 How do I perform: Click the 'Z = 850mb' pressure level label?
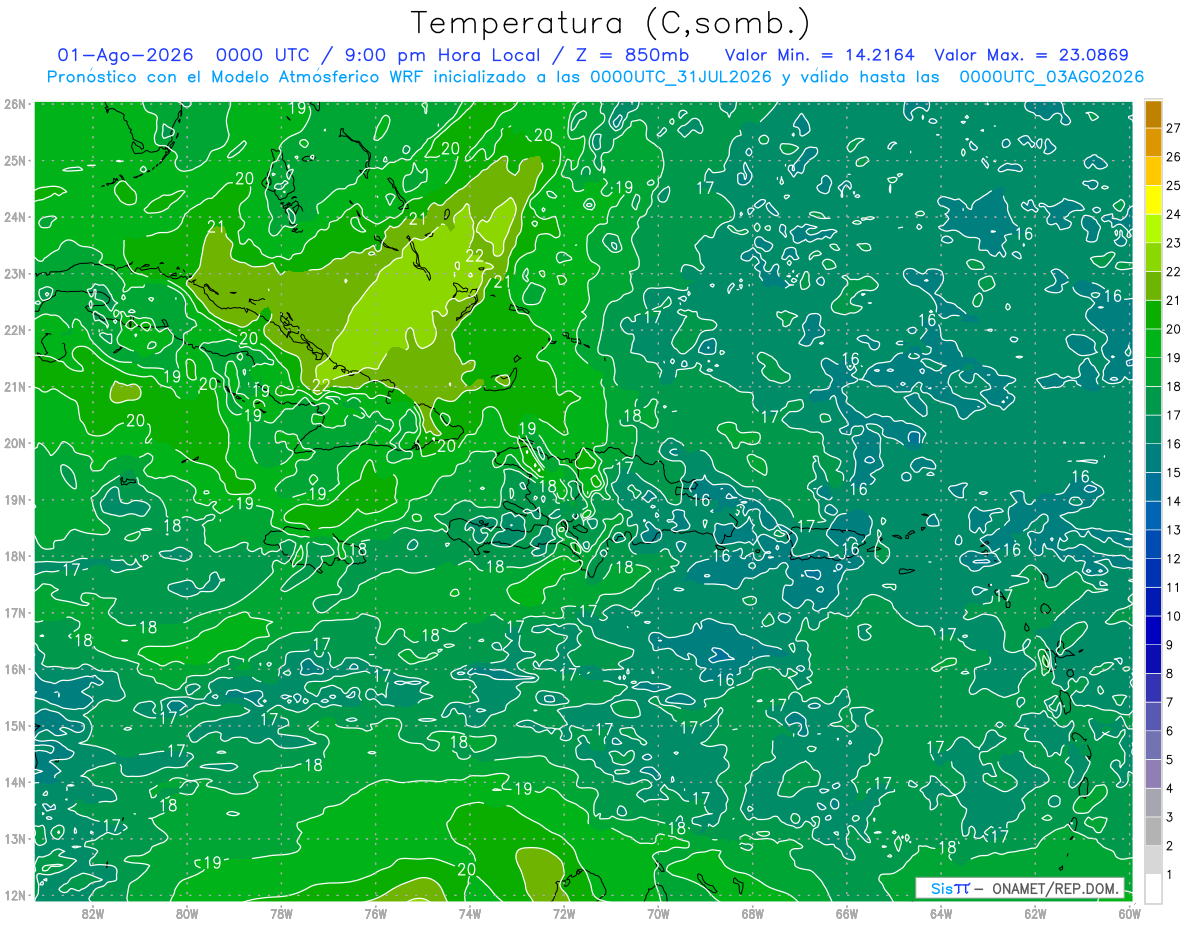[631, 56]
